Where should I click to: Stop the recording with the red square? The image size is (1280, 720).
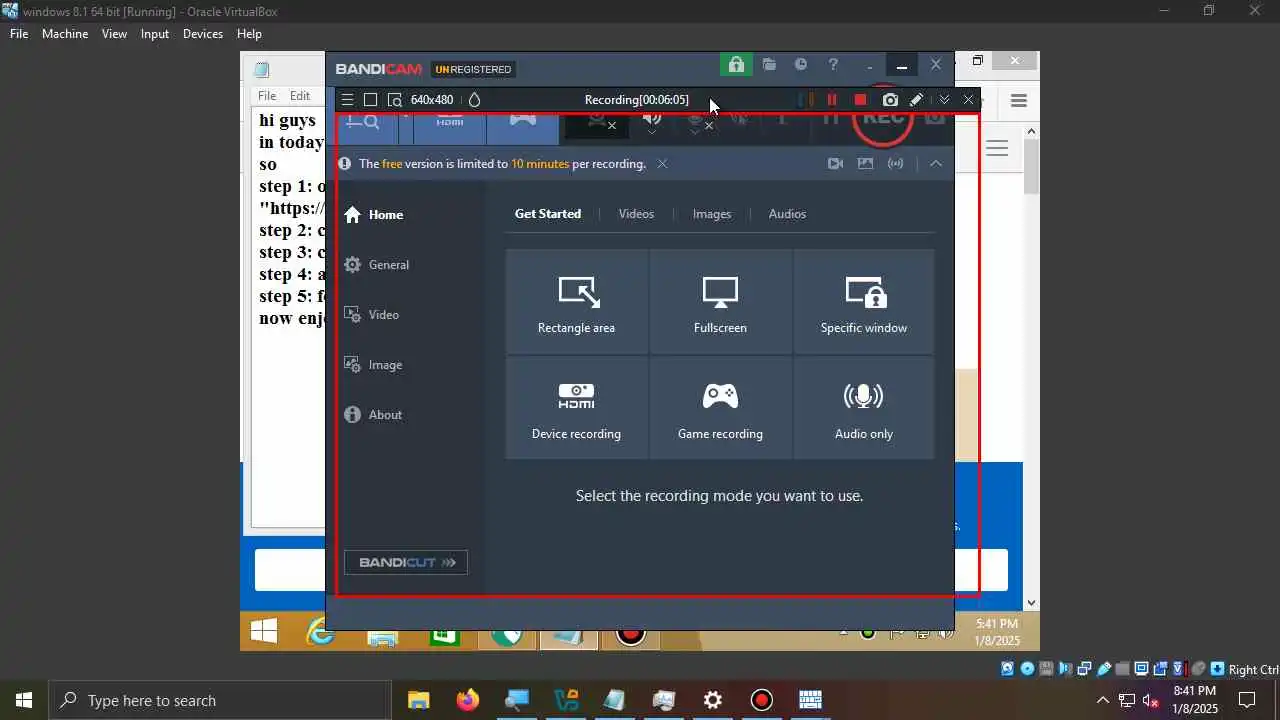pos(860,100)
